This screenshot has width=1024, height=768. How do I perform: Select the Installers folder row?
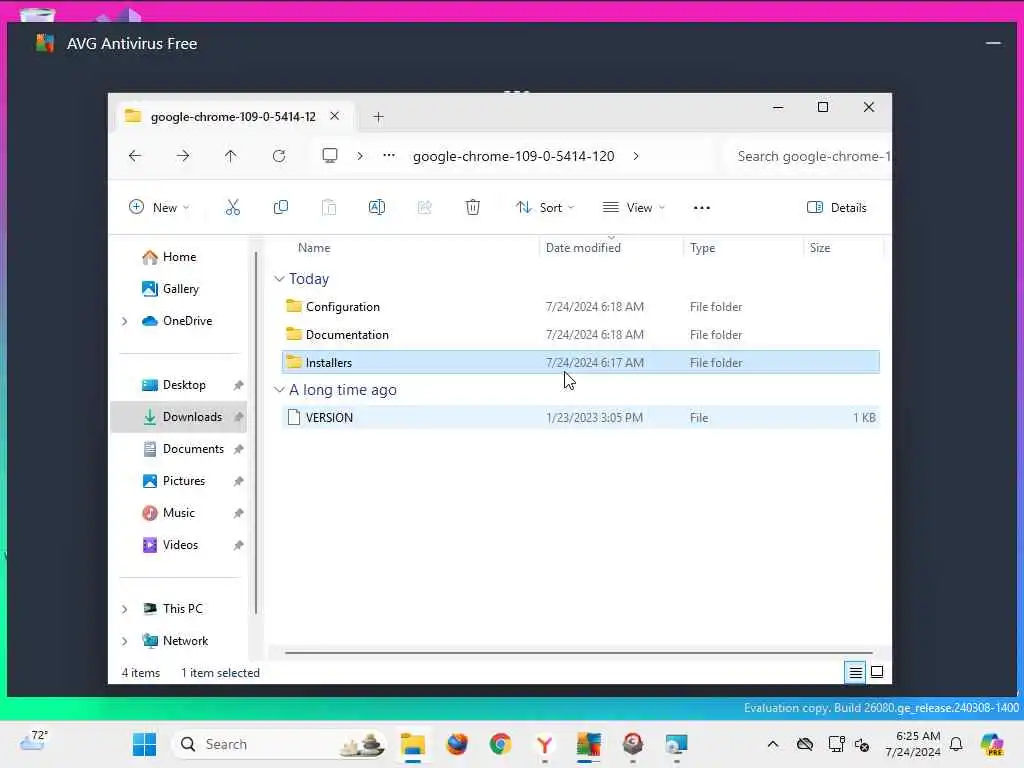(581, 362)
